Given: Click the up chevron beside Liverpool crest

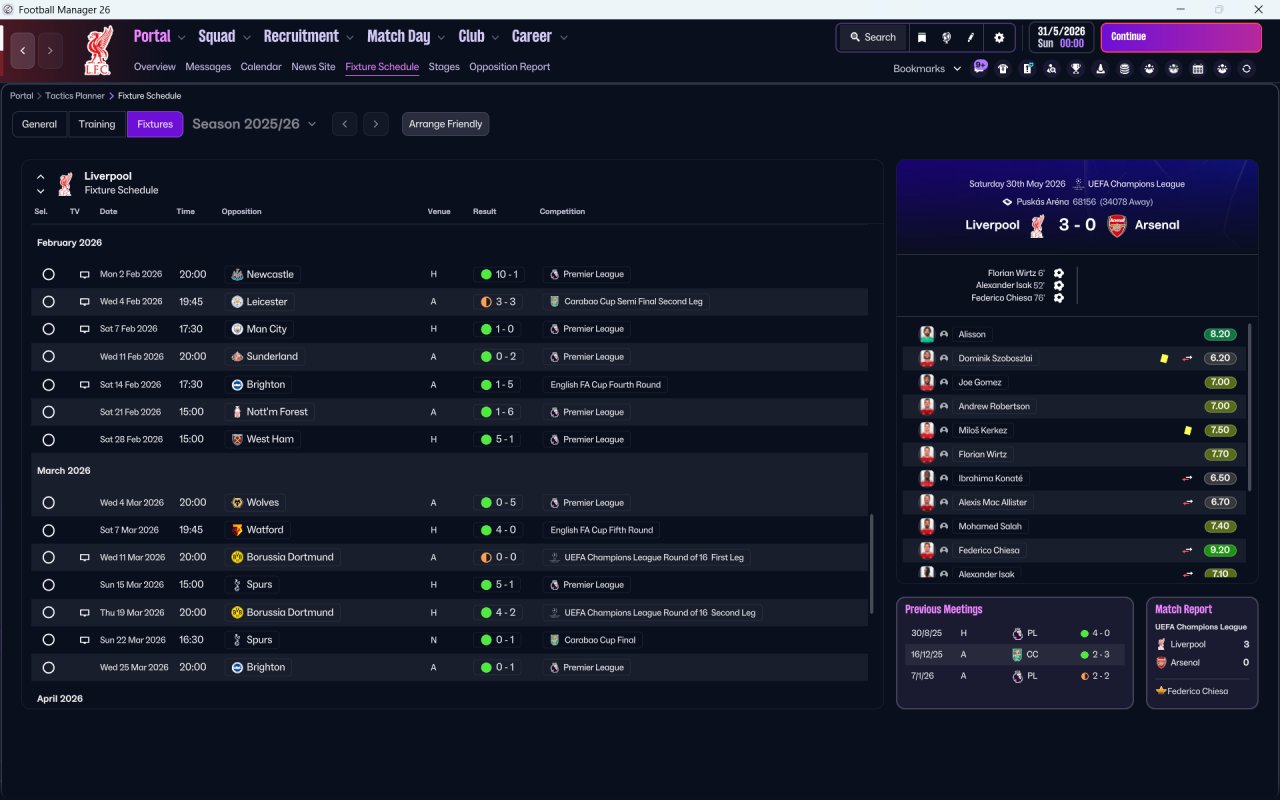Looking at the screenshot, I should (x=41, y=177).
